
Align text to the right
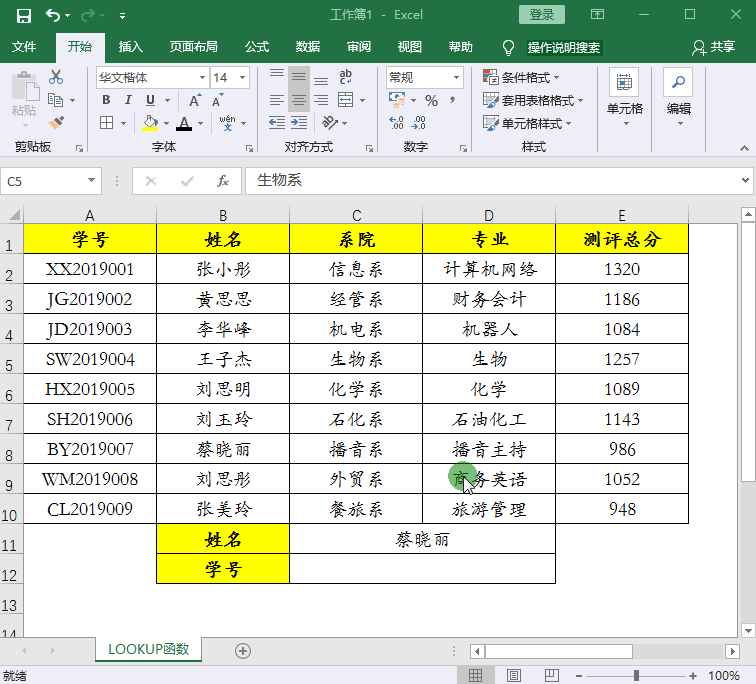point(321,100)
